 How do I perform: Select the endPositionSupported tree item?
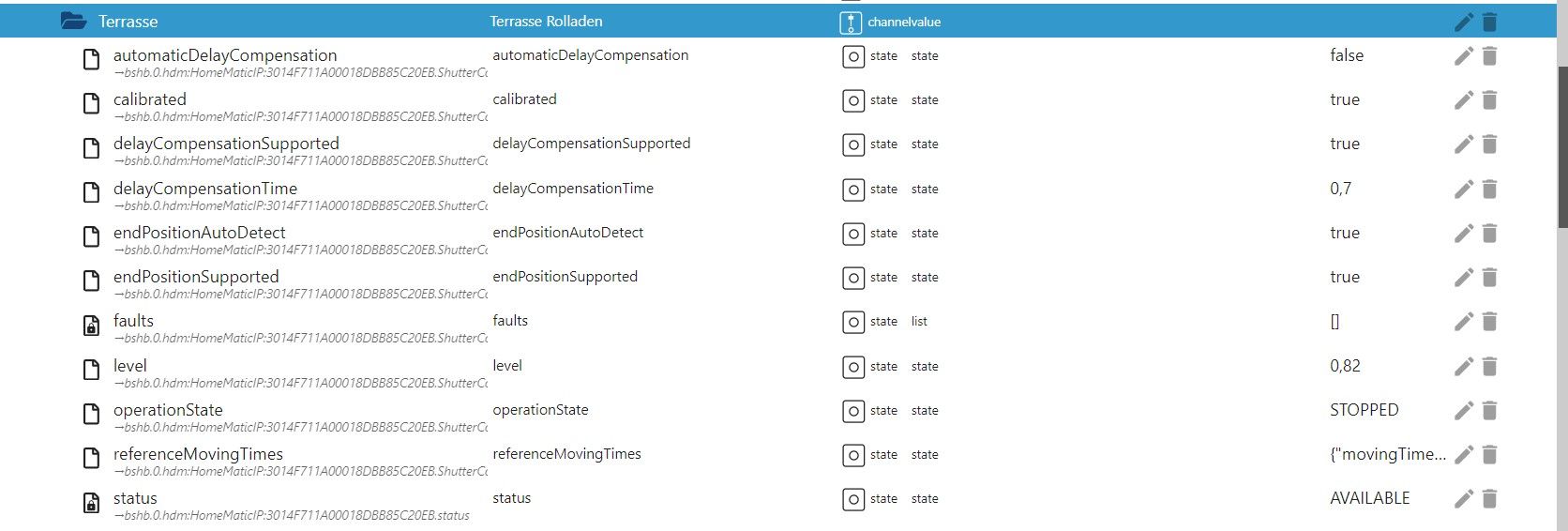[x=196, y=277]
